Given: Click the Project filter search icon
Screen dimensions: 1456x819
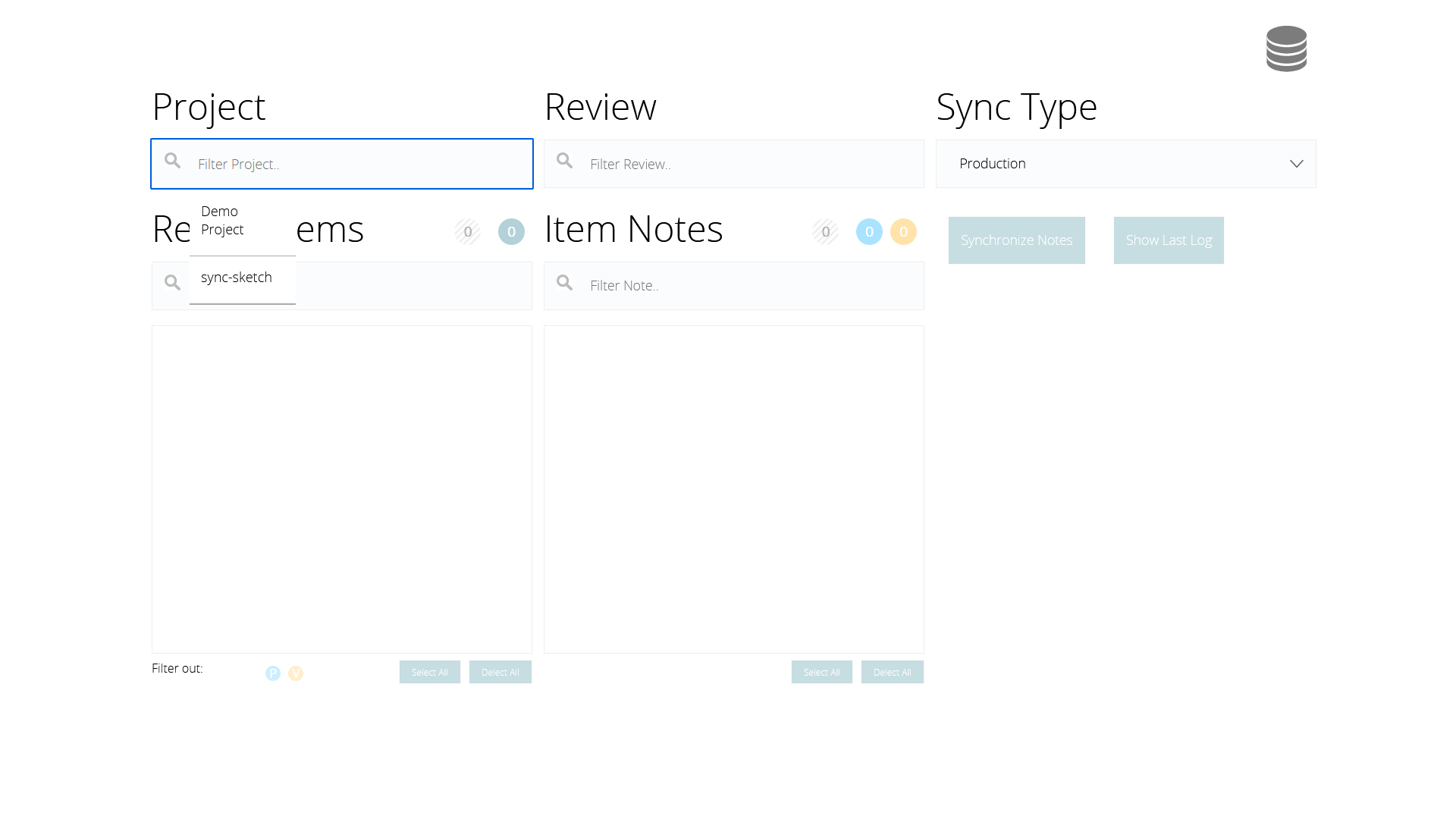Looking at the screenshot, I should click(173, 161).
